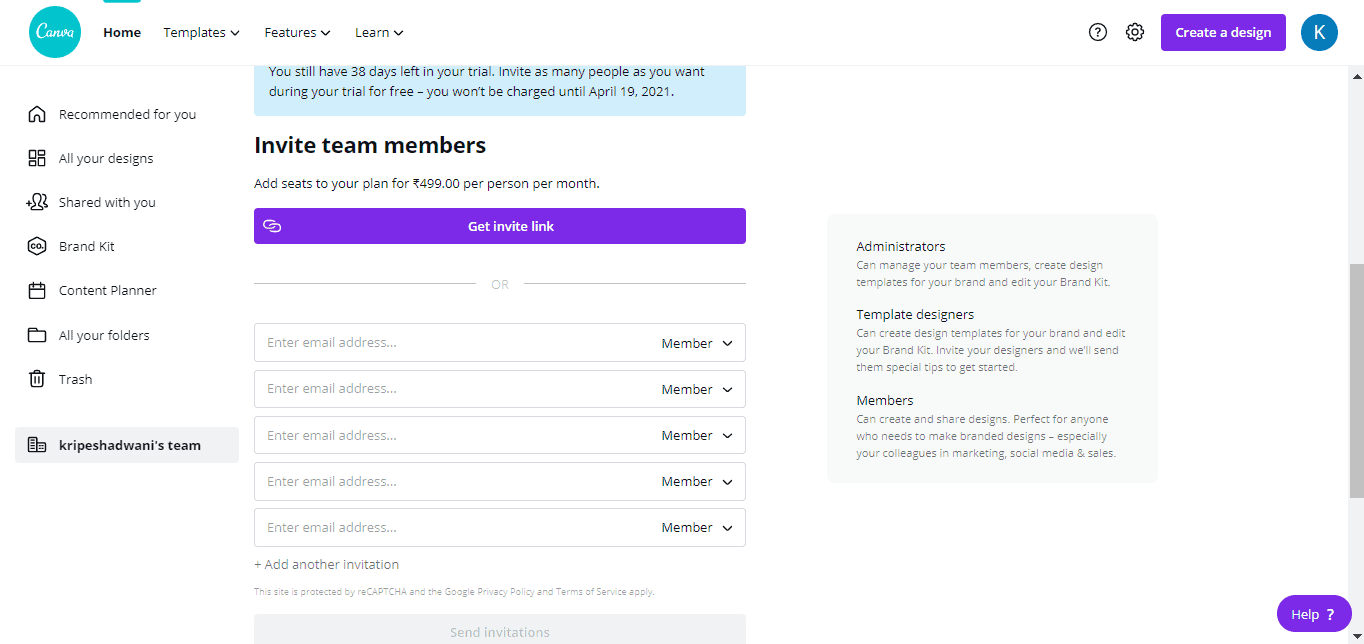Click Add another invitation link

click(x=327, y=564)
